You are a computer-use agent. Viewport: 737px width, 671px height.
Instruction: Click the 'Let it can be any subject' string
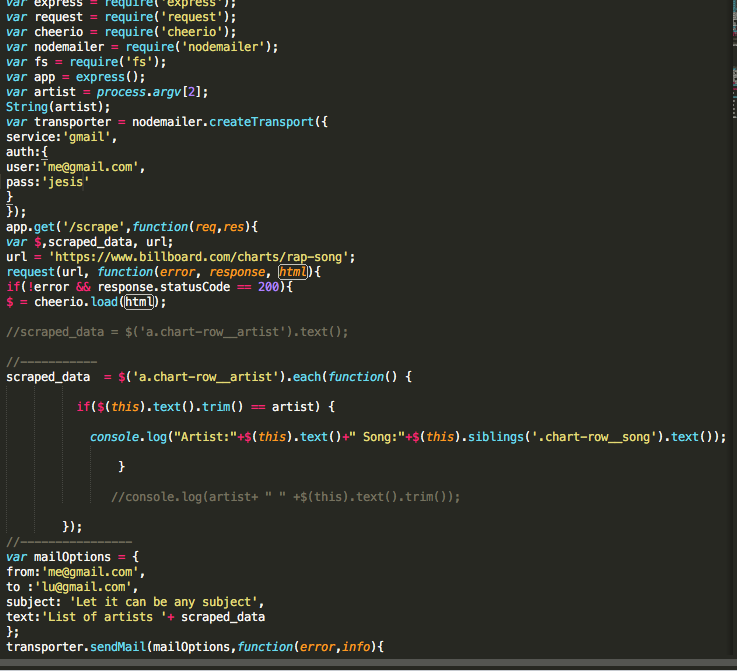pyautogui.click(x=164, y=602)
